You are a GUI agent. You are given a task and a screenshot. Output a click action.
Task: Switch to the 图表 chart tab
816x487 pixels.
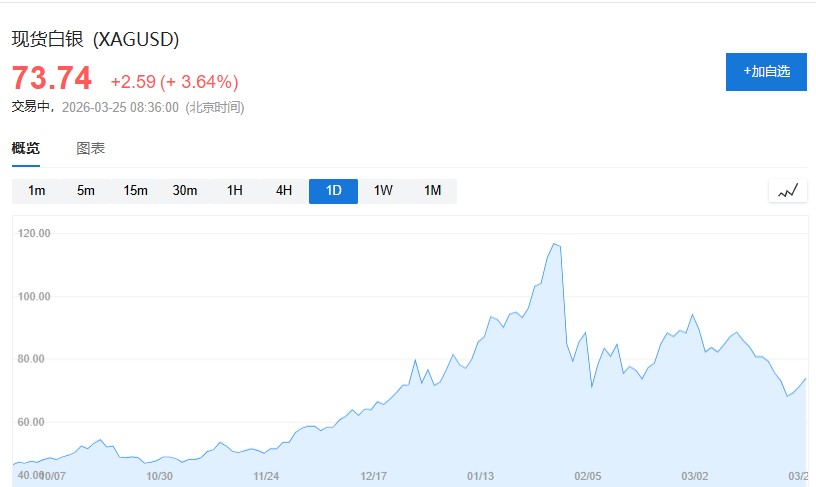(91, 149)
